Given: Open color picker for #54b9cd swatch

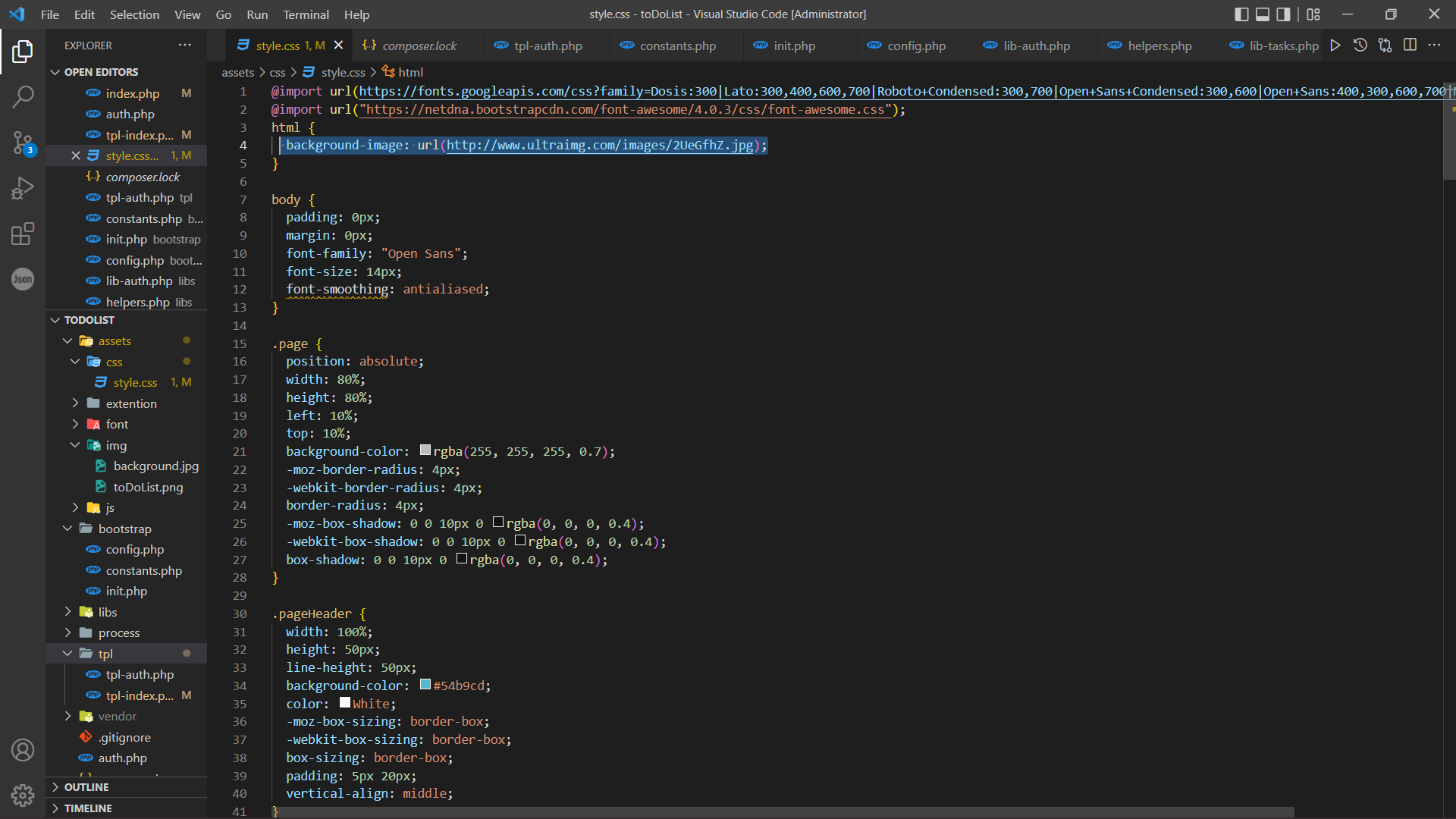Looking at the screenshot, I should (425, 685).
